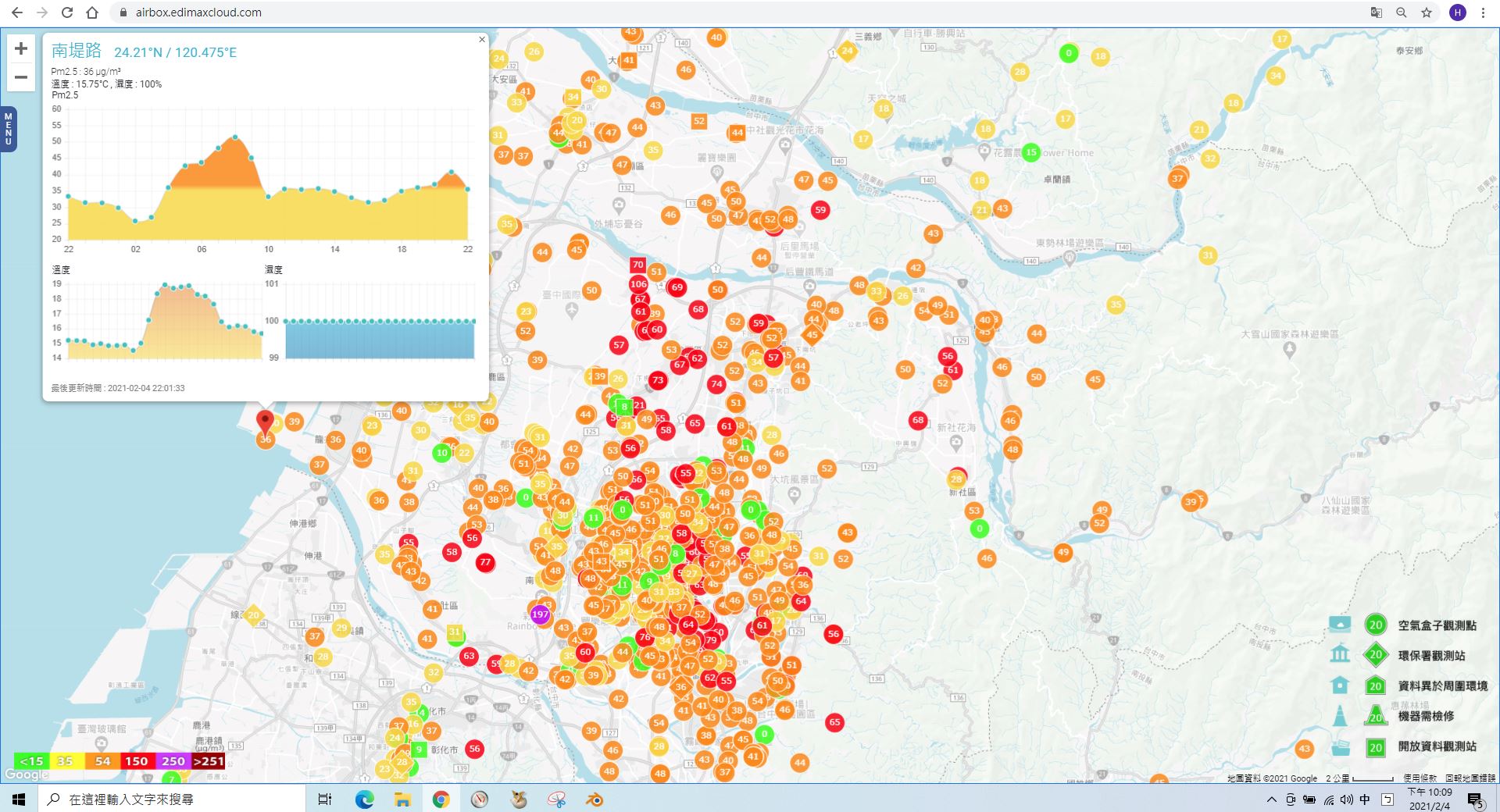Click the green <15 color scale swatch
This screenshot has width=1500, height=812.
click(x=32, y=761)
